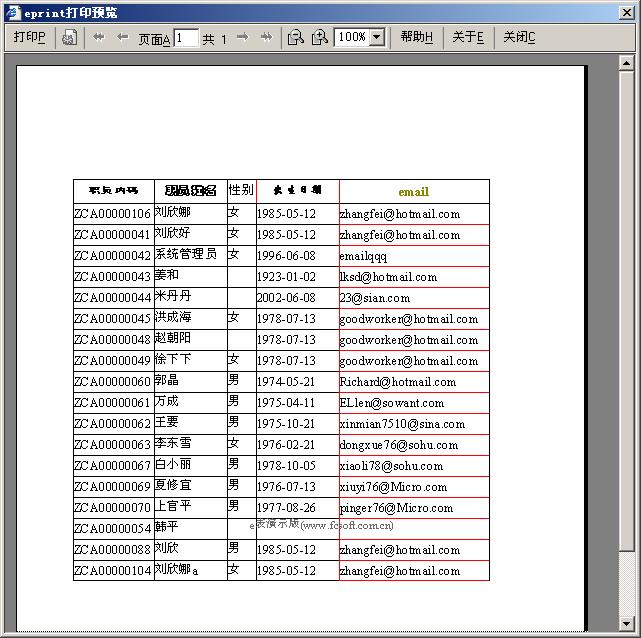Click name cell 洪成海
The height and width of the screenshot is (638, 641).
191,319
